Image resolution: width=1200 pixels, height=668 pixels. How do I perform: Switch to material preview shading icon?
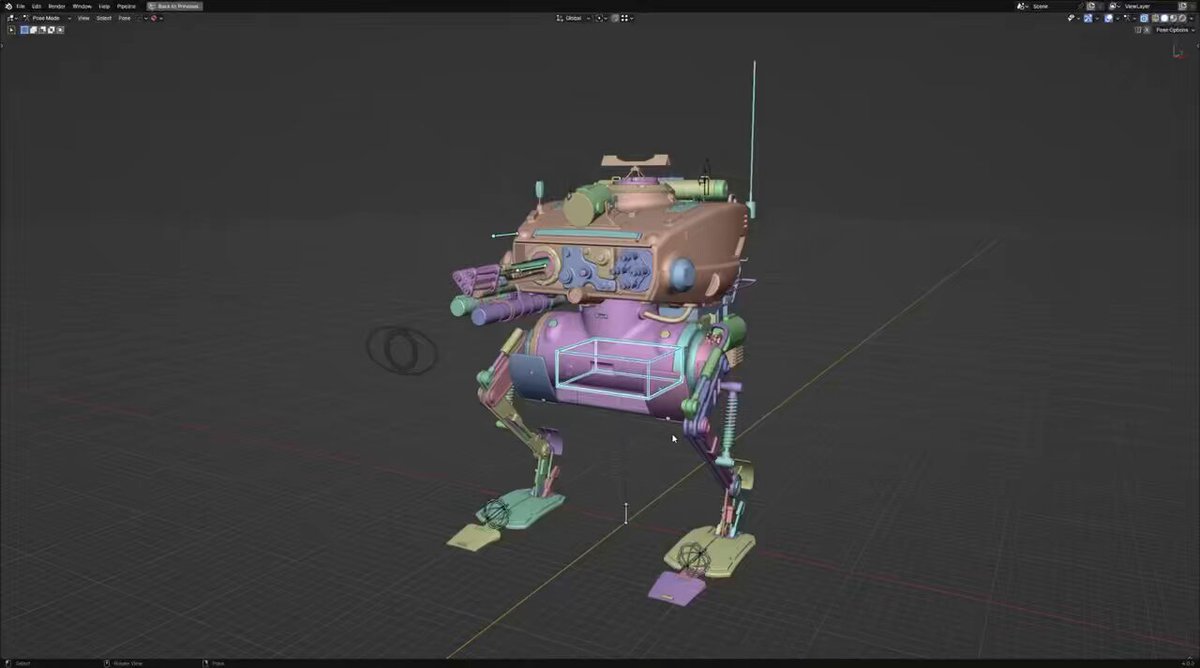point(1173,18)
